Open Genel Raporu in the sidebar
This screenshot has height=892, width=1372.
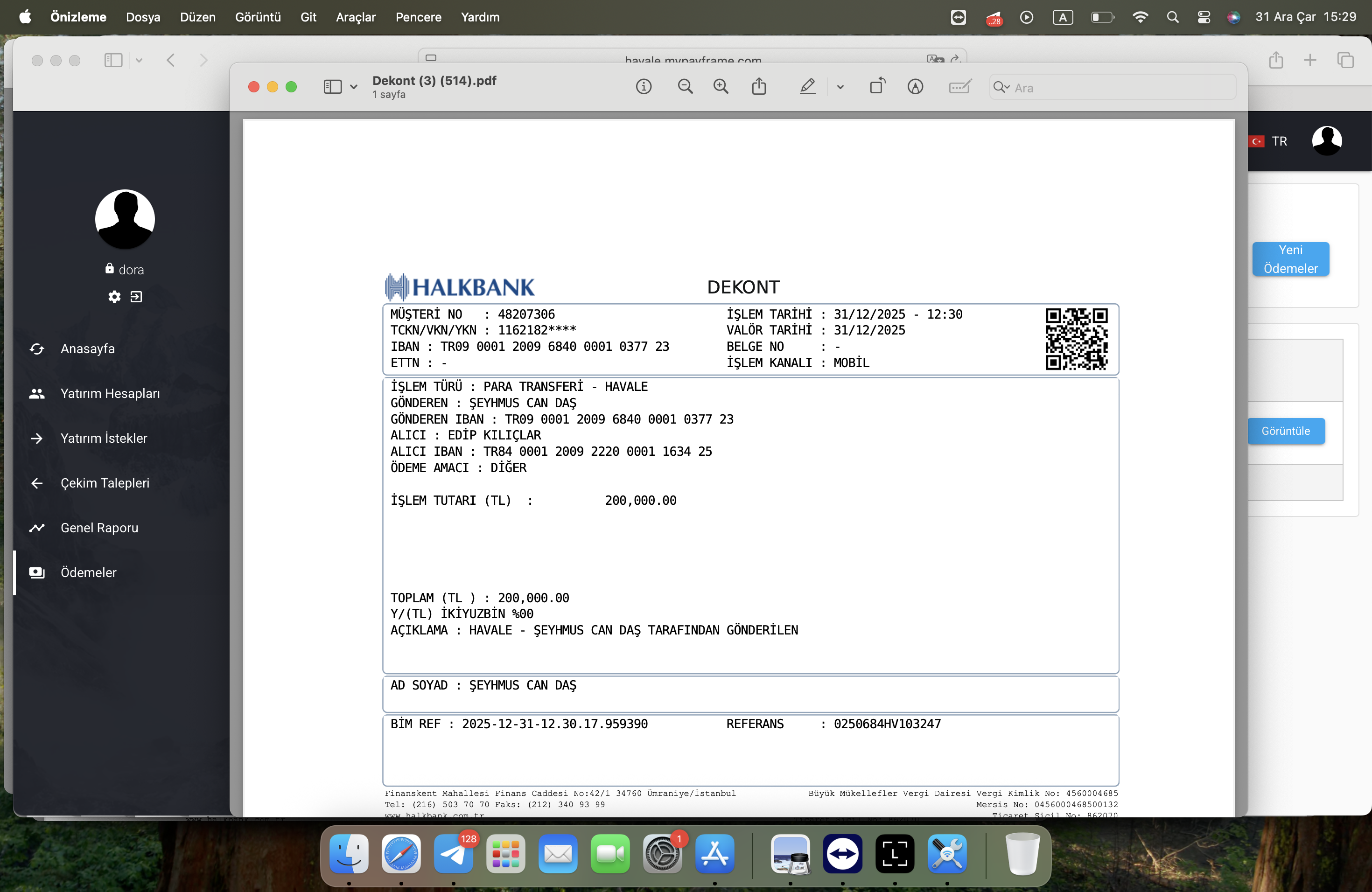(x=122, y=528)
